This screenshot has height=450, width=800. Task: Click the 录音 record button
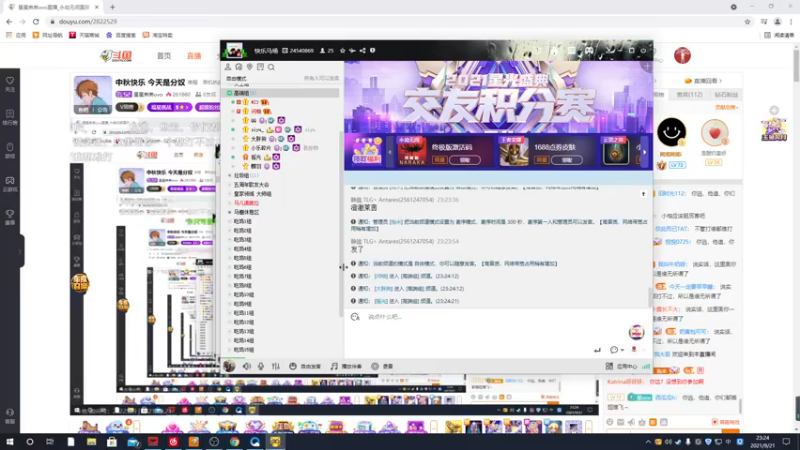click(382, 366)
